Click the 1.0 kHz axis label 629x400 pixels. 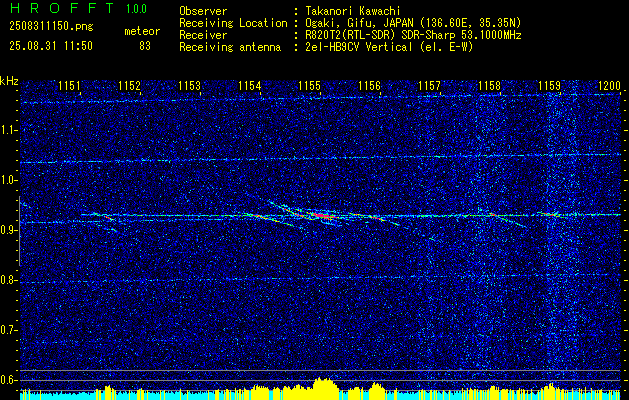coord(7,181)
